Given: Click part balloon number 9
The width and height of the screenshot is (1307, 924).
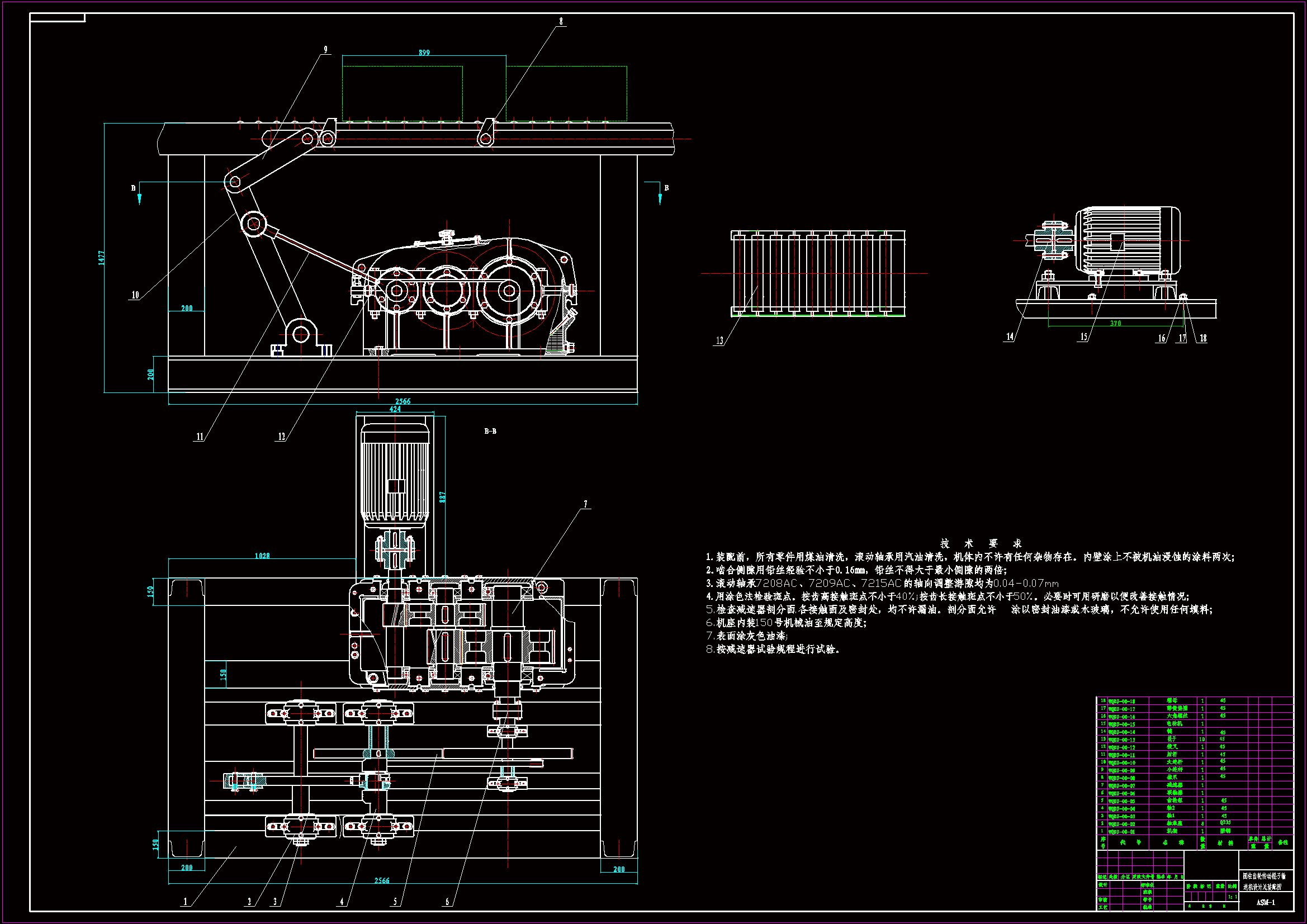Looking at the screenshot, I should pos(325,50).
